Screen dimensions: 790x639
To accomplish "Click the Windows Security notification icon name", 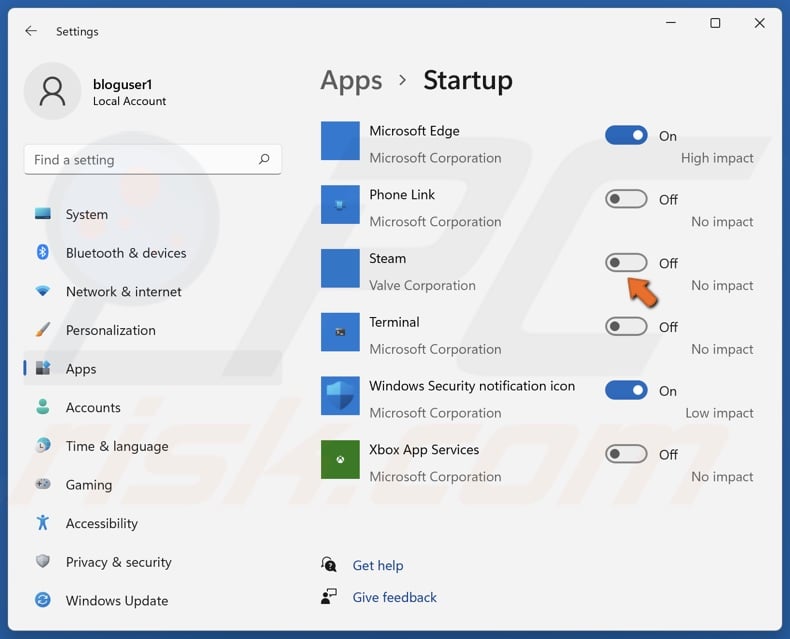I will point(472,386).
